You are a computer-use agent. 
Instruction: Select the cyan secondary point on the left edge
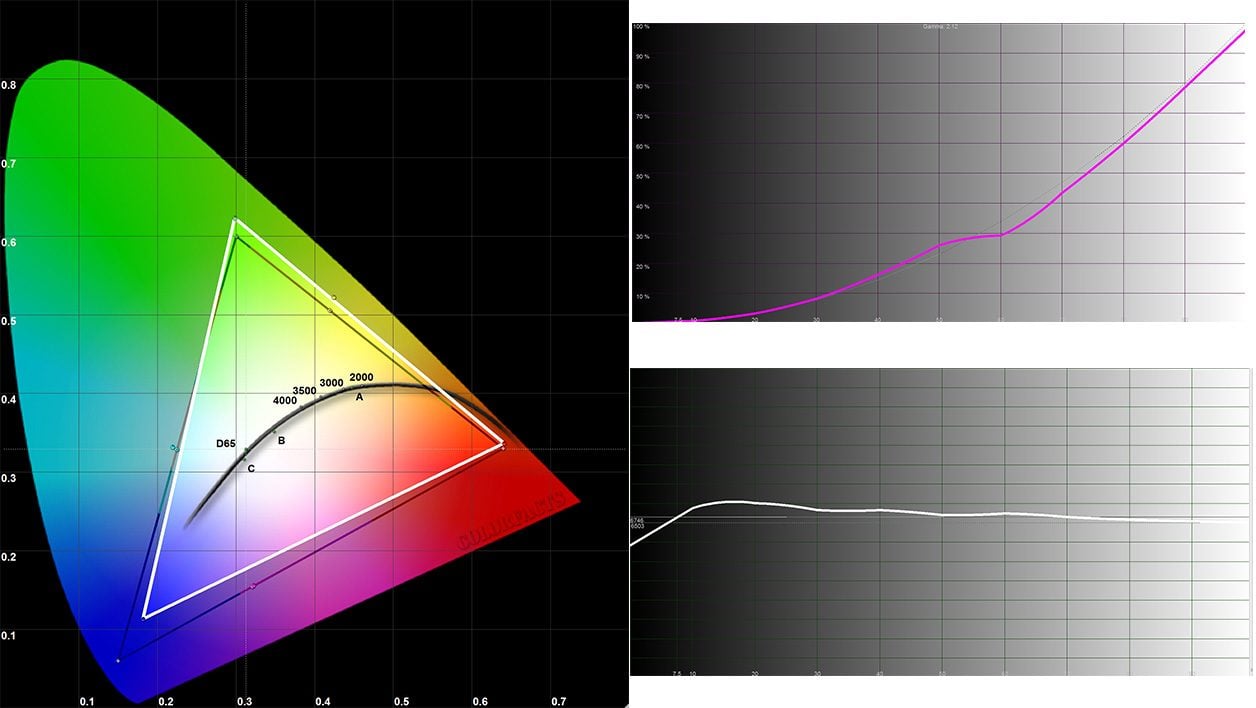[x=174, y=448]
